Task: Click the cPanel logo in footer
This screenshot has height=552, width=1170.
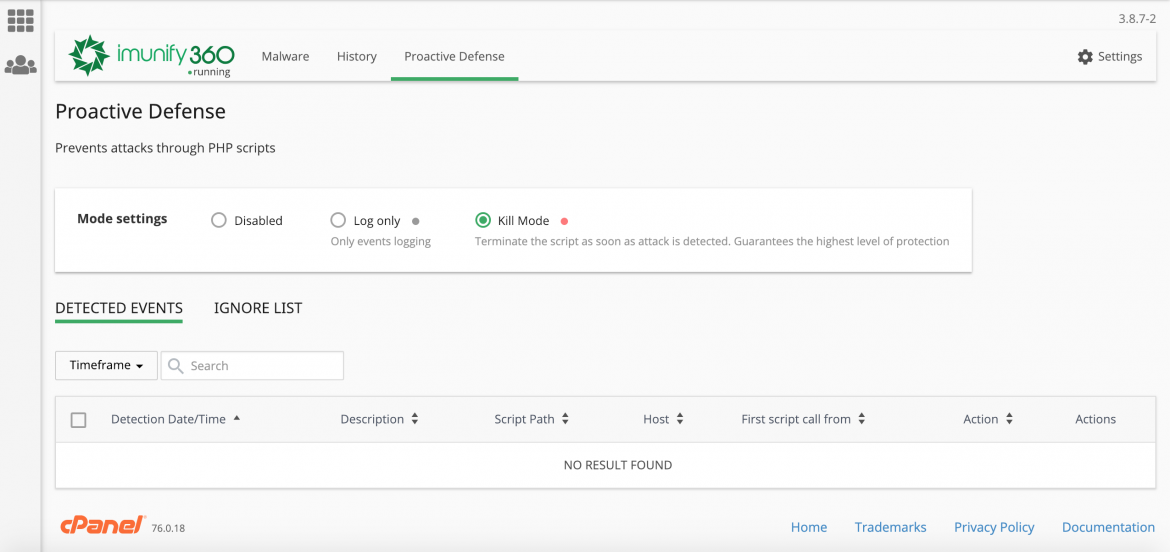Action: pos(100,526)
